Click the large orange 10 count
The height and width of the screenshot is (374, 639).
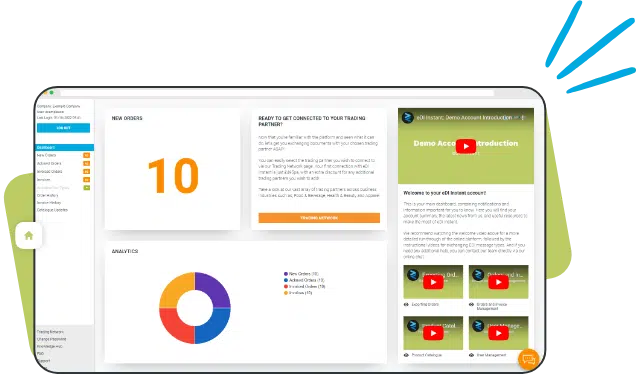pyautogui.click(x=173, y=176)
